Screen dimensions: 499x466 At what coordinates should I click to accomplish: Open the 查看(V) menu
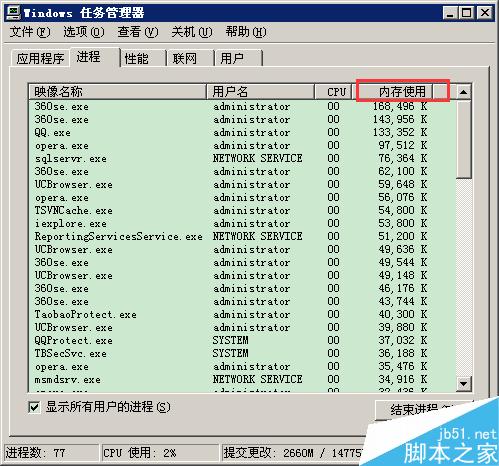point(138,32)
